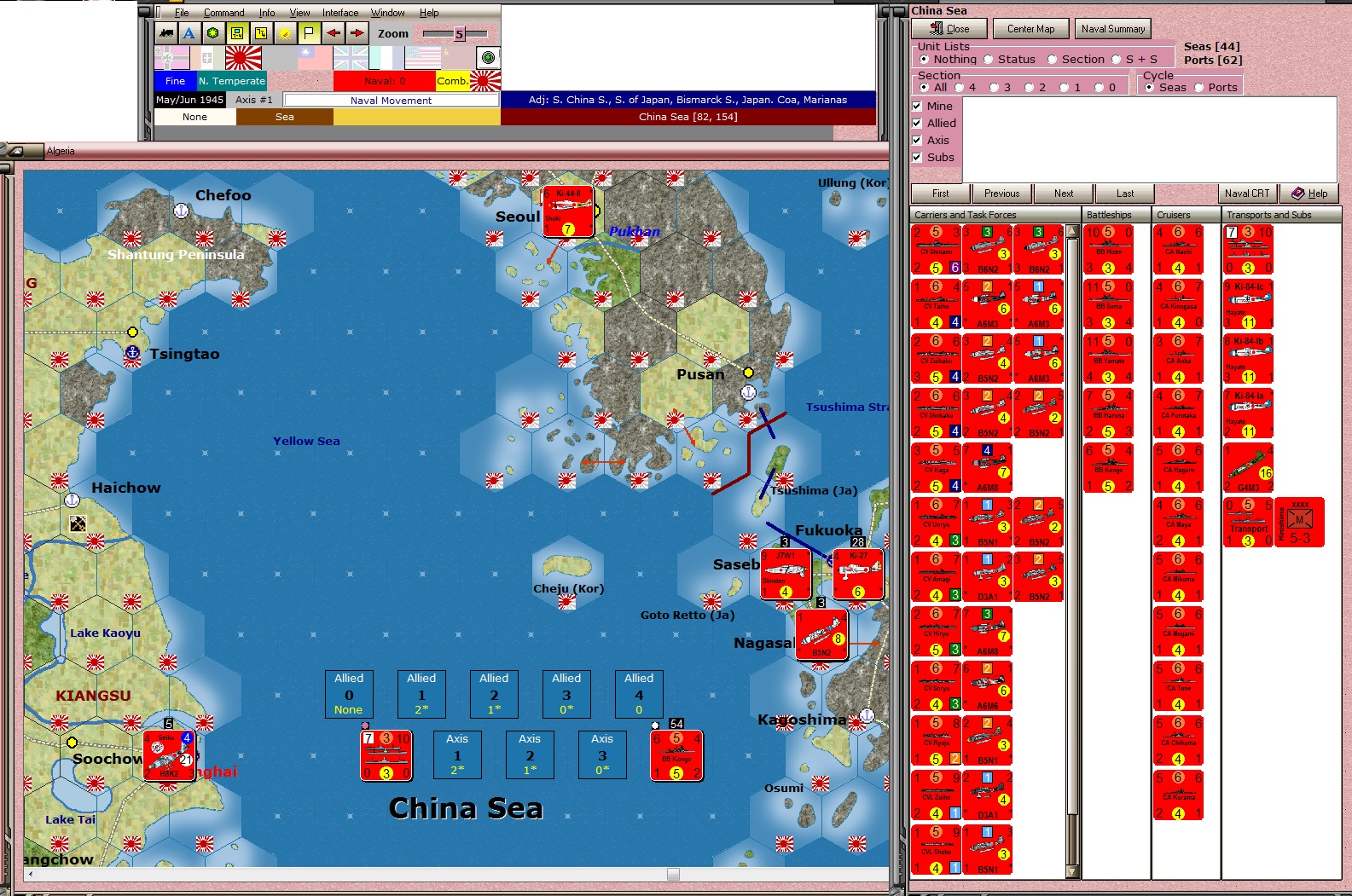This screenshot has width=1352, height=896.
Task: Select the Hiroshima 5-3 army unit counter
Action: [1300, 523]
